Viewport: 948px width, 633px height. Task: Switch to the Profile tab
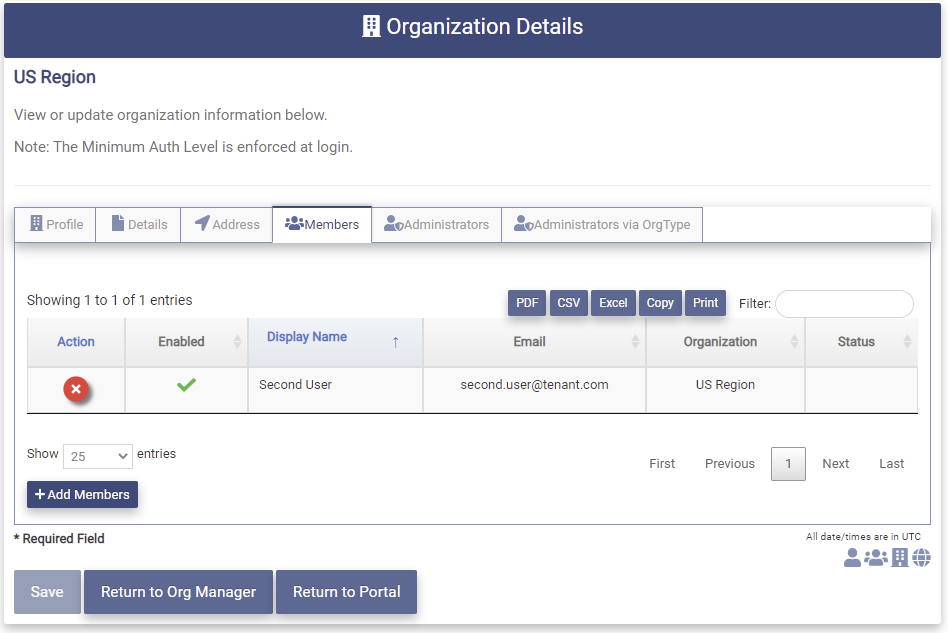click(x=56, y=224)
